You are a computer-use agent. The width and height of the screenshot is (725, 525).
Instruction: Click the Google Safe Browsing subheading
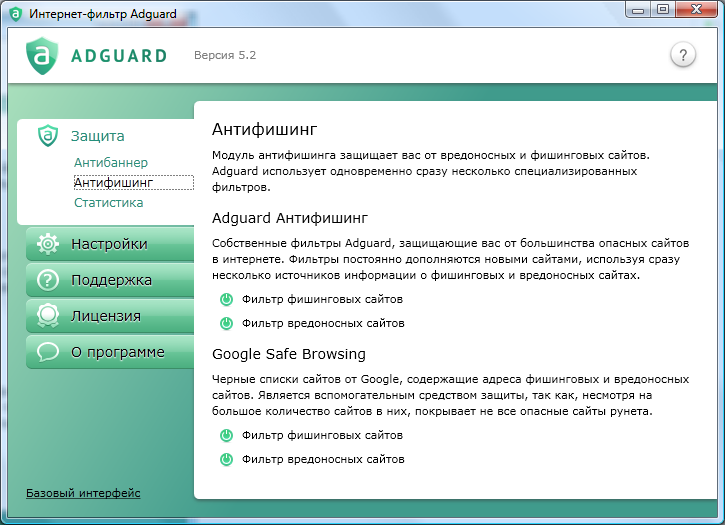tap(289, 354)
